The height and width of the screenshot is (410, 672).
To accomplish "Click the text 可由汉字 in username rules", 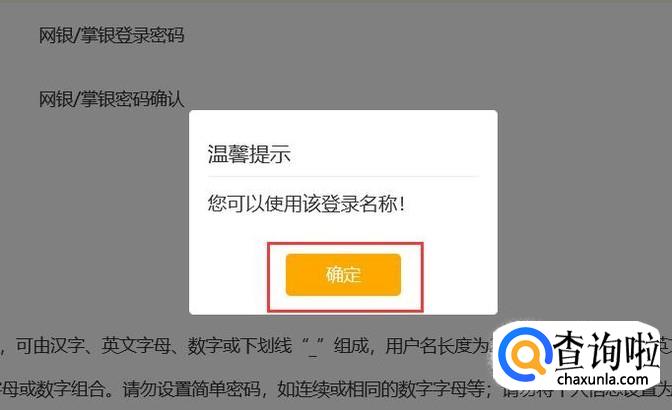I will [x=49, y=345].
